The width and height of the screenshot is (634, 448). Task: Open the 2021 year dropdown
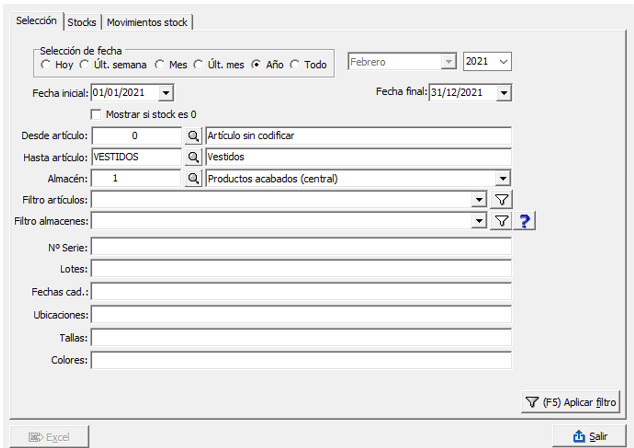click(x=503, y=62)
